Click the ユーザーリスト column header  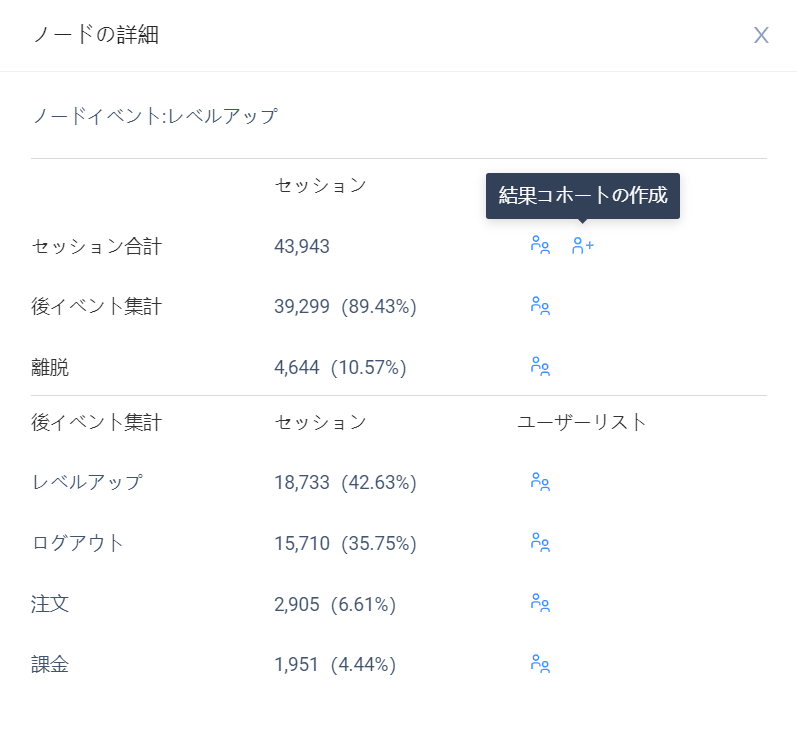click(x=581, y=422)
